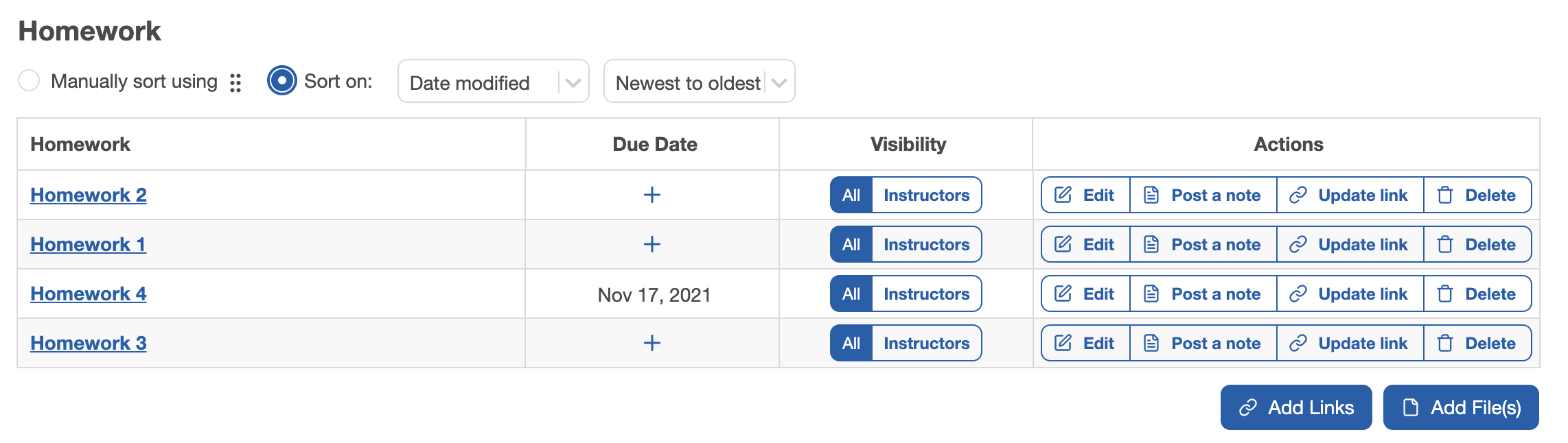Open the Homework 4 link
This screenshot has height=443, width=1568.
pyautogui.click(x=88, y=294)
